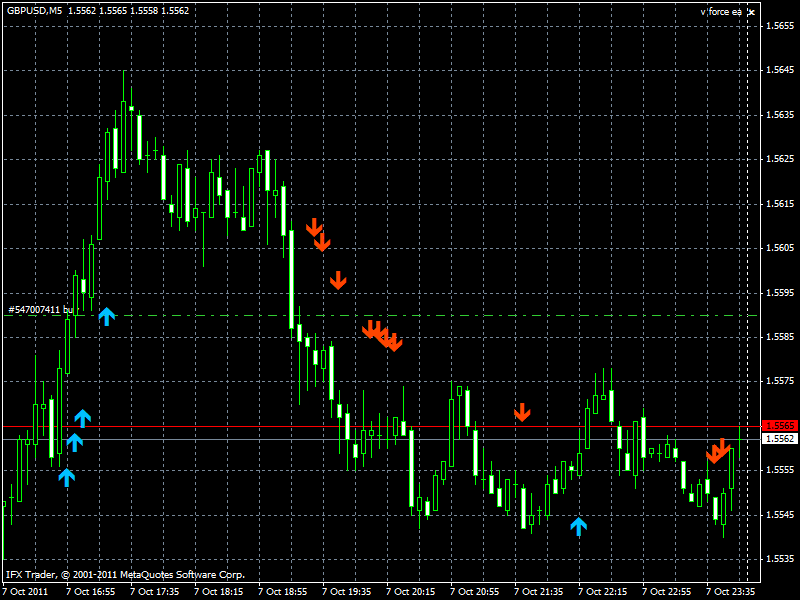Click the red down arrow above the 21:35 candles

coord(522,412)
